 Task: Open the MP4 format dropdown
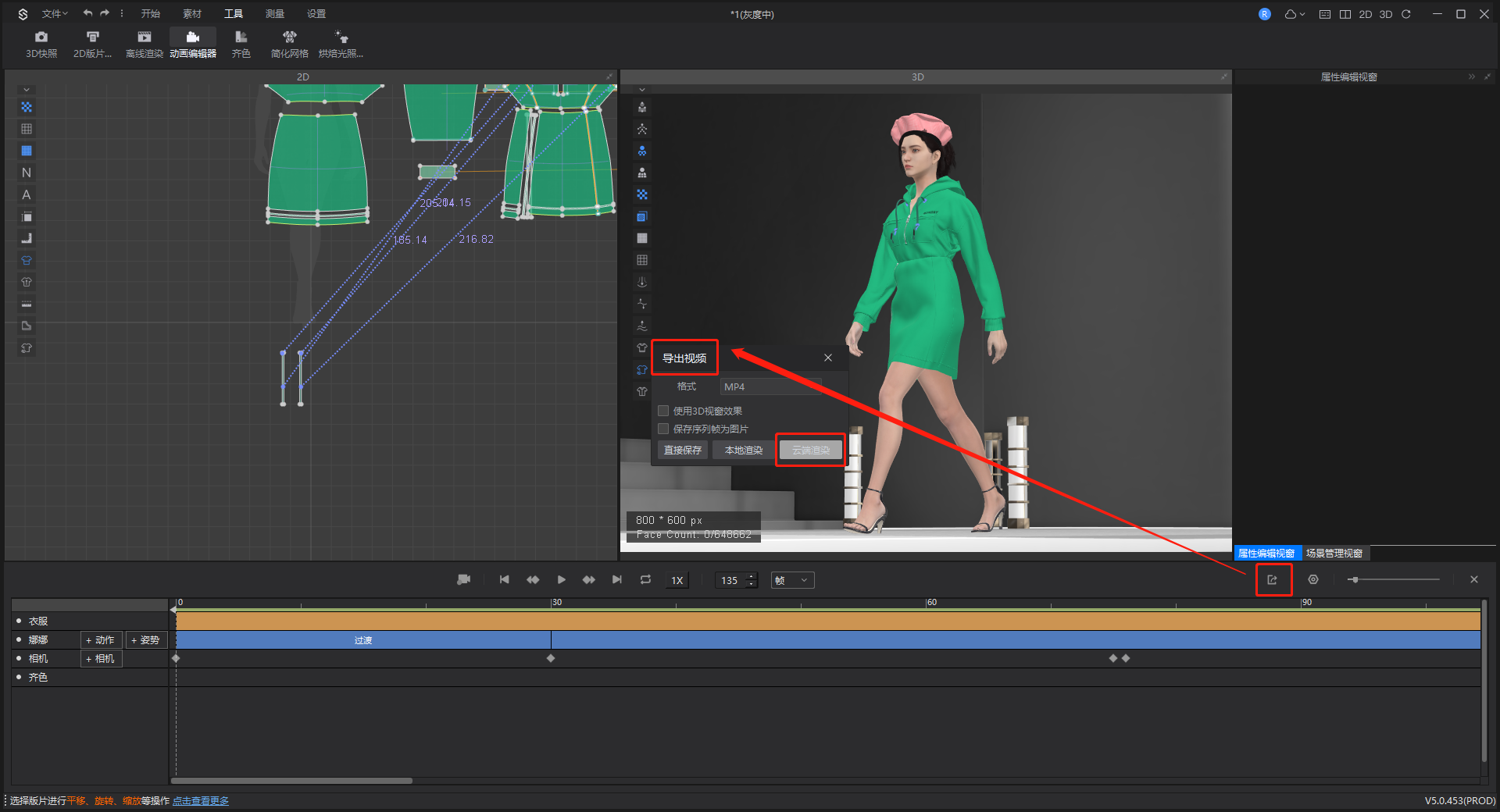770,386
